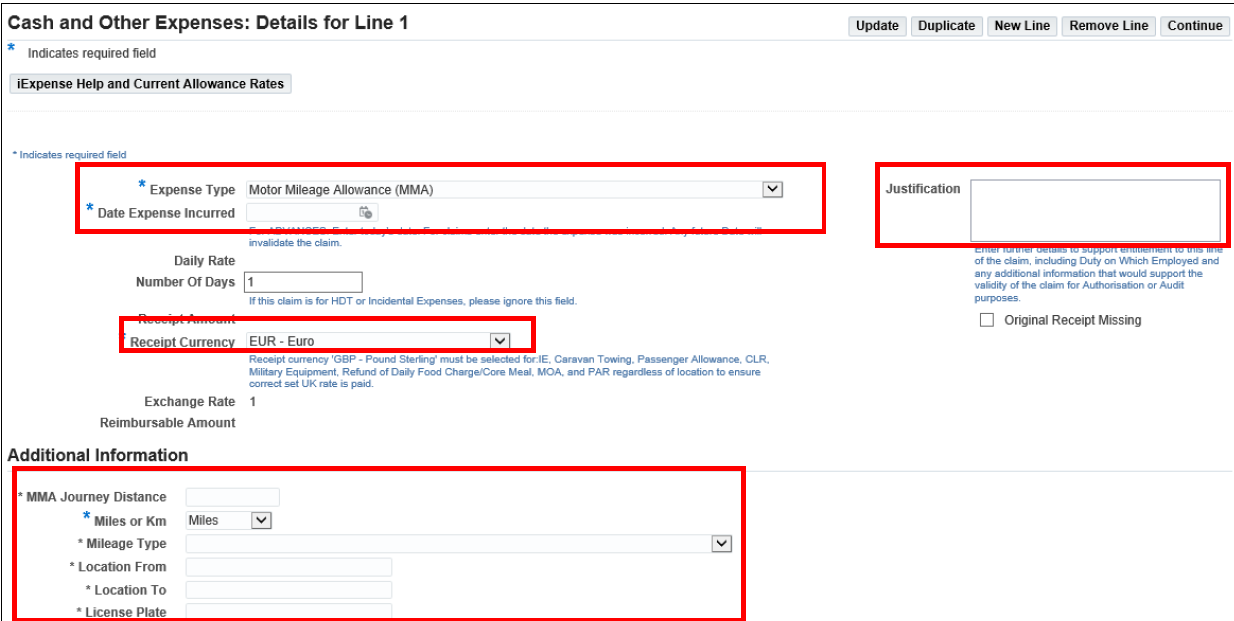1234x621 pixels.
Task: Tick the Original Receipt Missing checkbox
Action: [988, 320]
